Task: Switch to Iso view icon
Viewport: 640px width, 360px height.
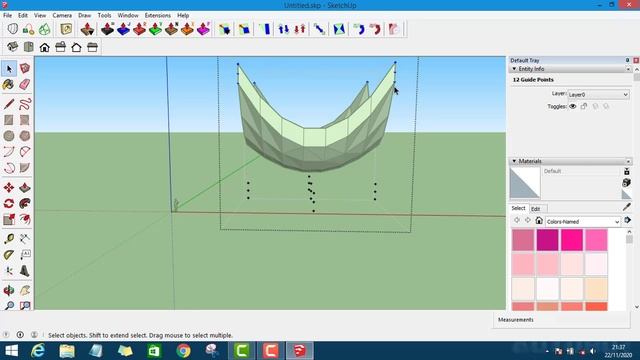Action: tap(12, 47)
